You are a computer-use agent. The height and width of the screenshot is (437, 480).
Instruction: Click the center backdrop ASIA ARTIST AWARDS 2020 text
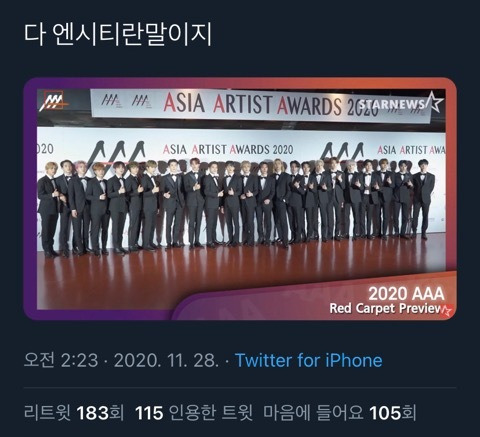[x=228, y=149]
